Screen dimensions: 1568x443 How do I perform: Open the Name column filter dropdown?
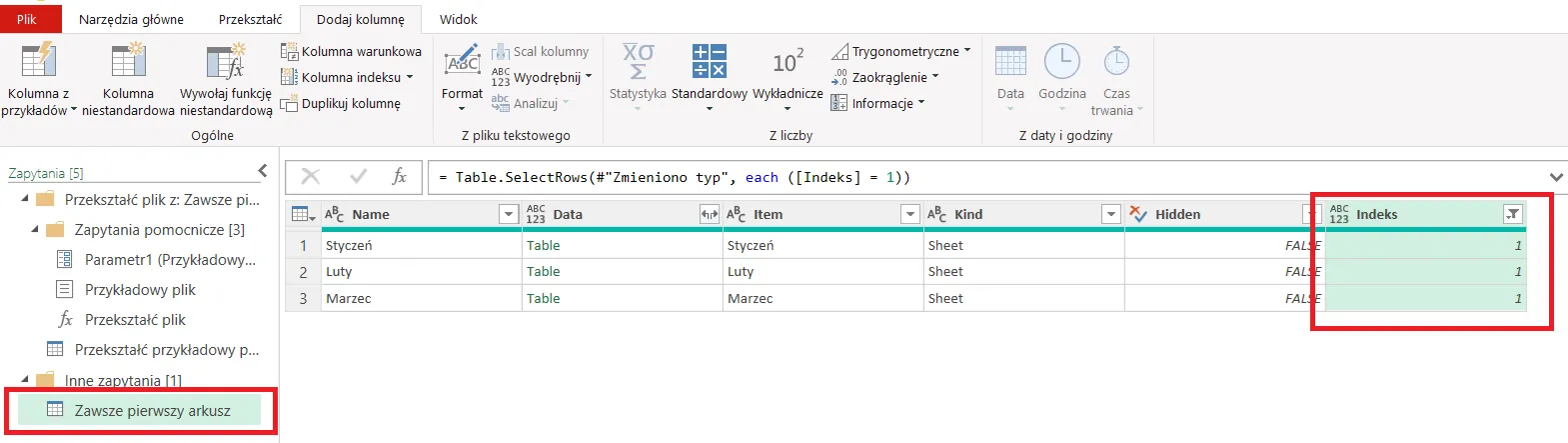click(507, 214)
